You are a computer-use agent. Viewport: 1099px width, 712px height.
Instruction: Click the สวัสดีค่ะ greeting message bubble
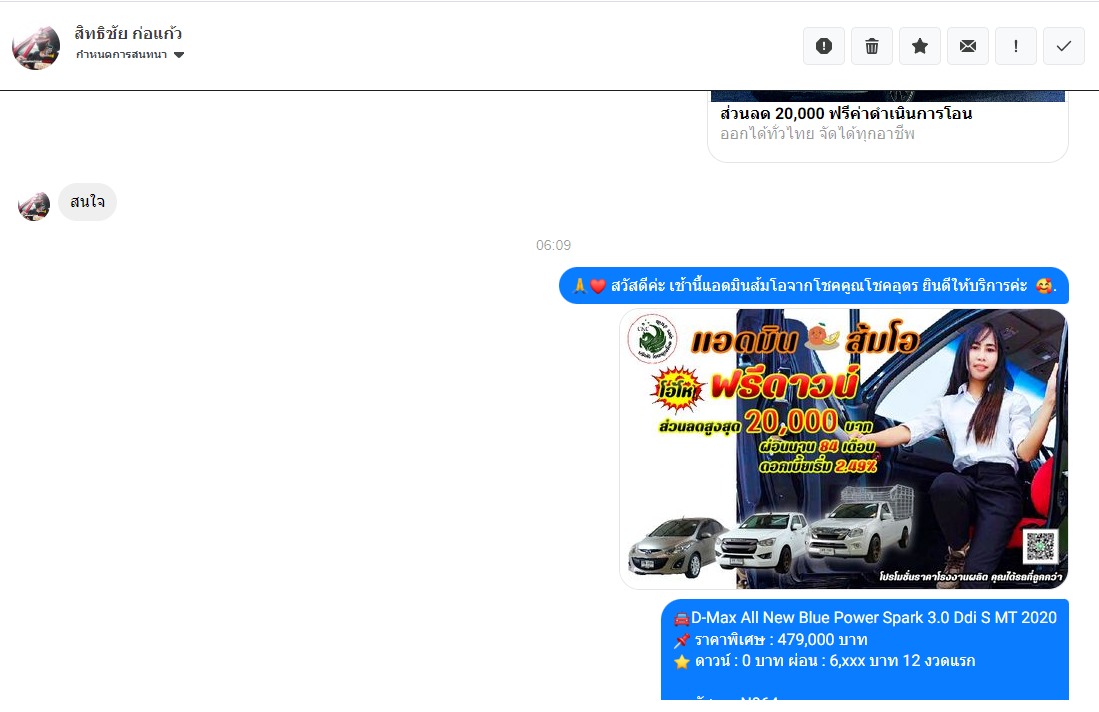click(814, 285)
